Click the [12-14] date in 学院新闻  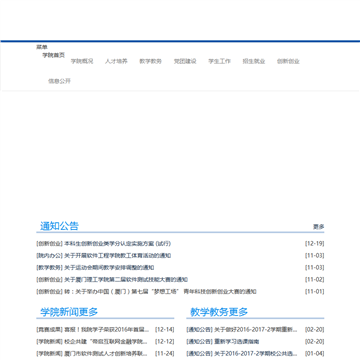[x=164, y=330]
